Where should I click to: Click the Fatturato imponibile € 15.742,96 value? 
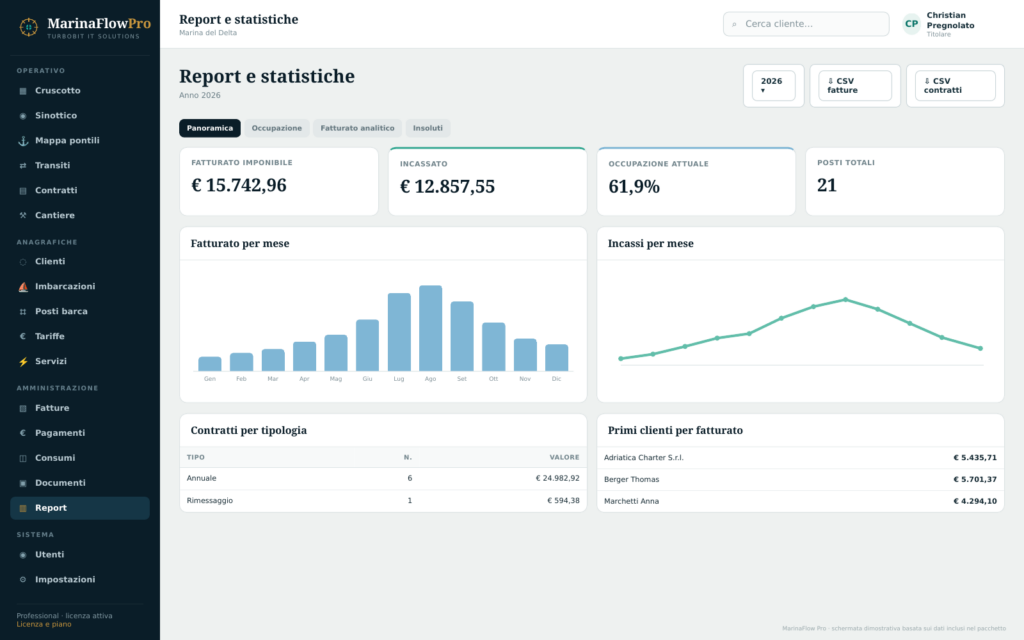coord(239,185)
